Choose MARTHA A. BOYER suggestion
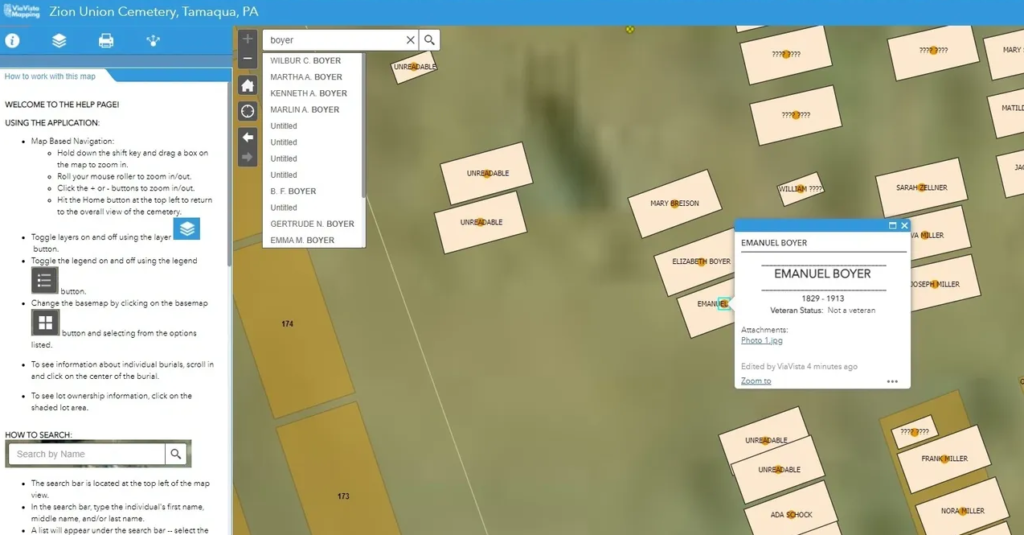The image size is (1024, 535). pos(306,77)
